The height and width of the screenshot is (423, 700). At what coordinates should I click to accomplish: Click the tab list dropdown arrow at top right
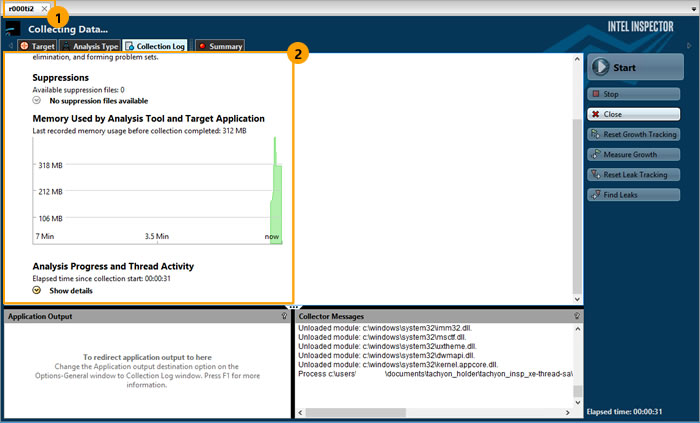[x=693, y=8]
